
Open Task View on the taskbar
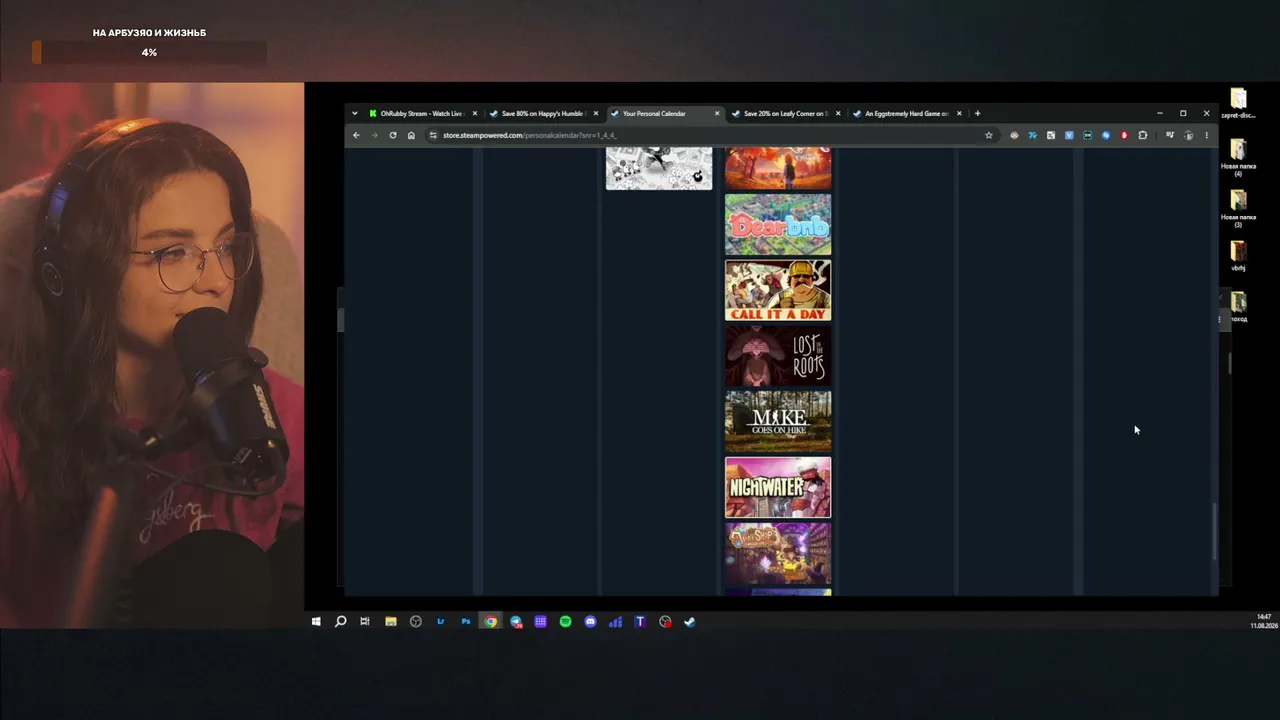pyautogui.click(x=365, y=622)
